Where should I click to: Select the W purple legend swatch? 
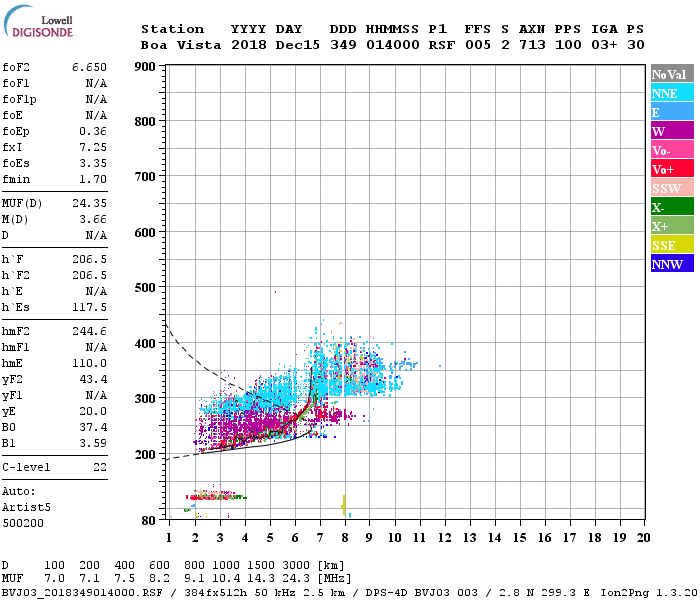672,131
